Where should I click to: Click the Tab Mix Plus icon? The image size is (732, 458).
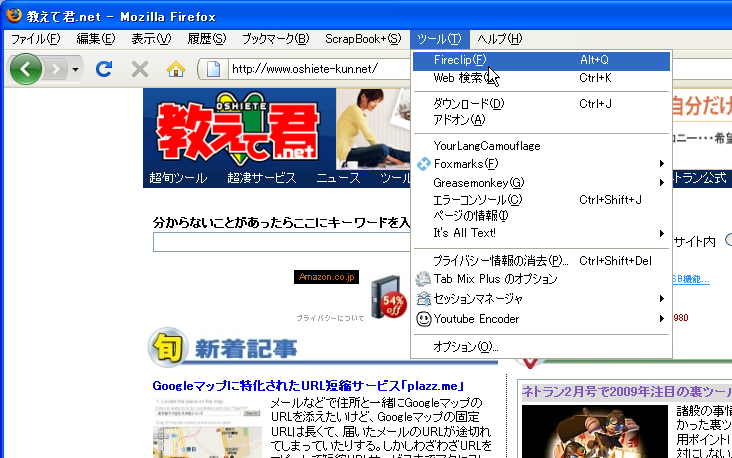pyautogui.click(x=423, y=279)
